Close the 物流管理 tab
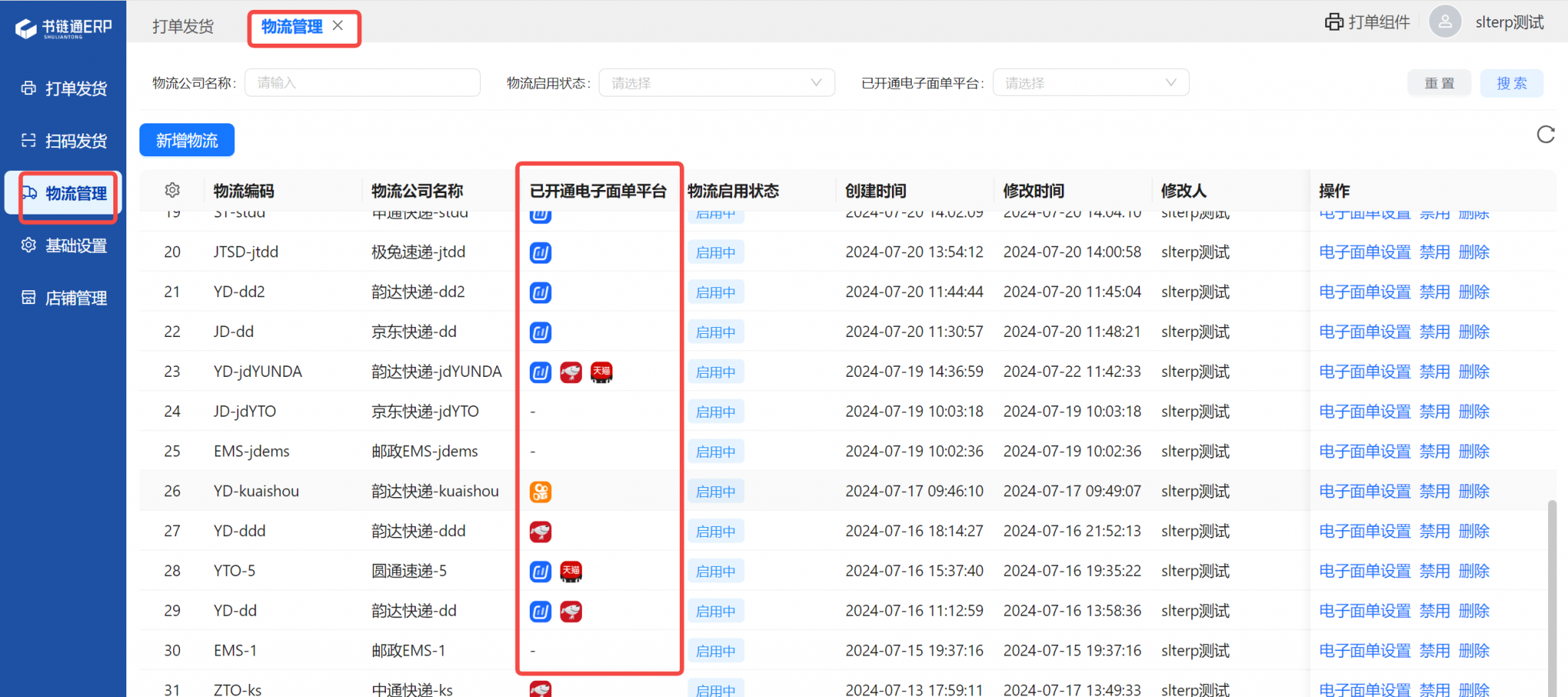Screen dimensions: 1568x697 (x=338, y=25)
